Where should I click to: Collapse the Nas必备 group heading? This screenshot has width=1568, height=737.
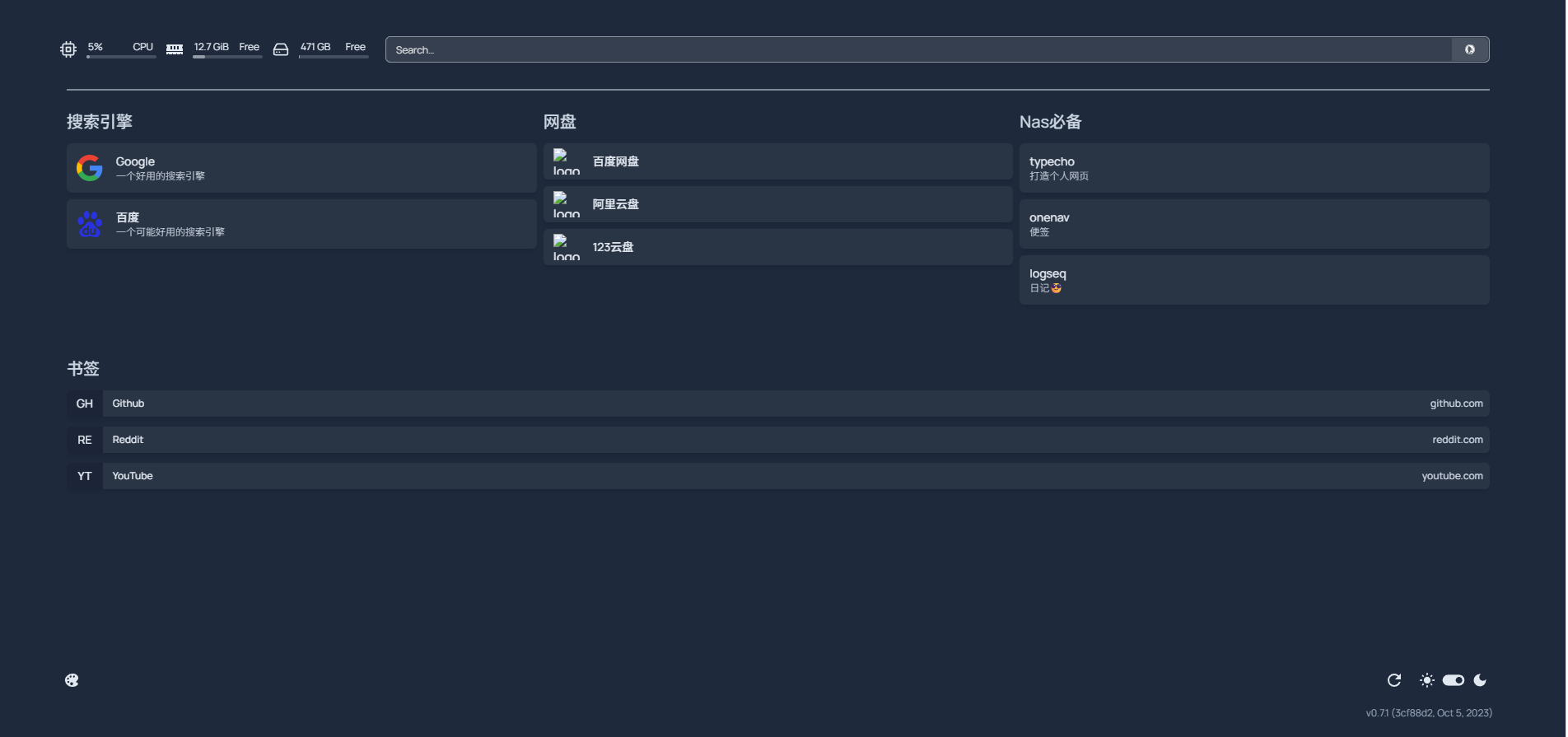tap(1051, 122)
